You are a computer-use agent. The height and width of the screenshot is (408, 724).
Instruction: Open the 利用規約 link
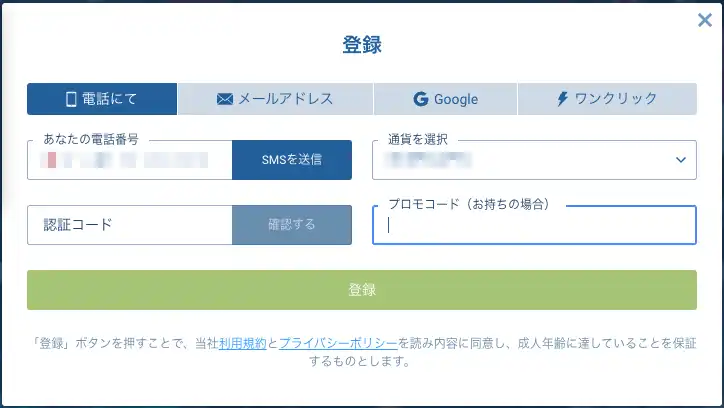[243, 343]
